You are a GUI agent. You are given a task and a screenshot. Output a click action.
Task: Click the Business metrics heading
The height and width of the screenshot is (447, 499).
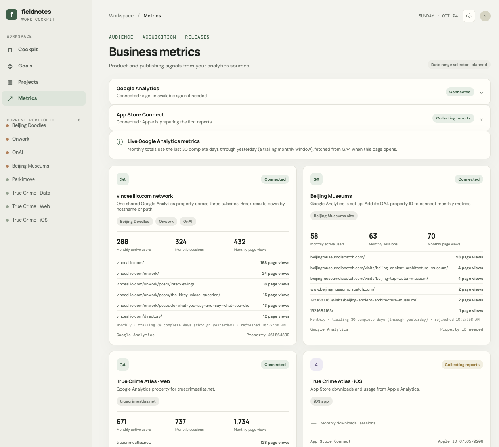[155, 52]
